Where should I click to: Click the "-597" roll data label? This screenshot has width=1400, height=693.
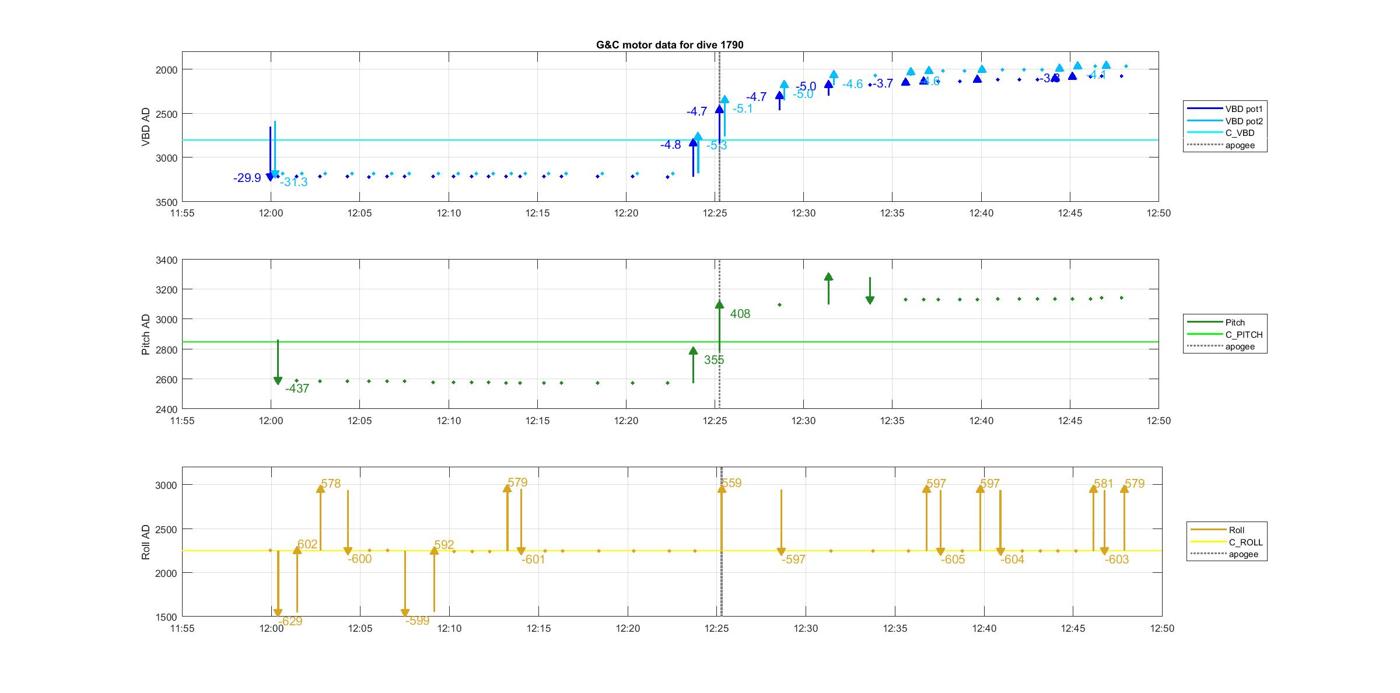tap(793, 559)
